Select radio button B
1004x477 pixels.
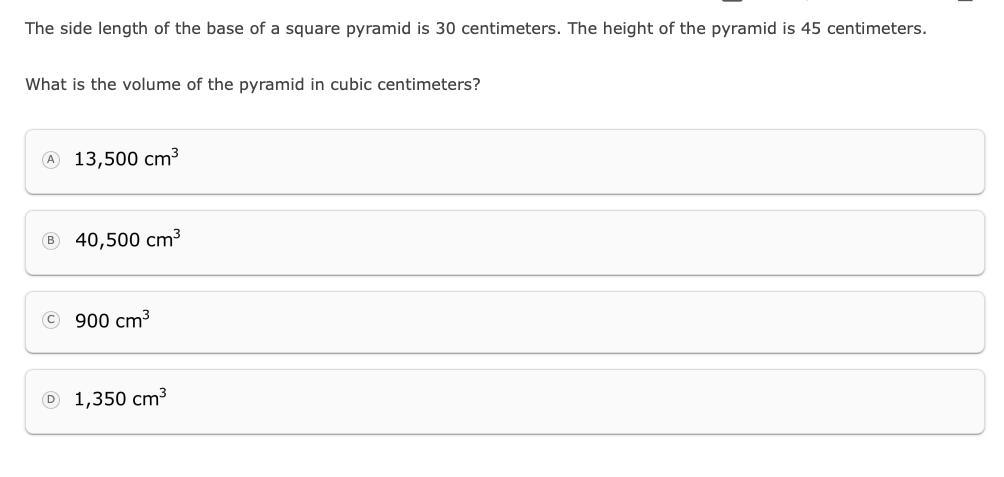(51, 240)
